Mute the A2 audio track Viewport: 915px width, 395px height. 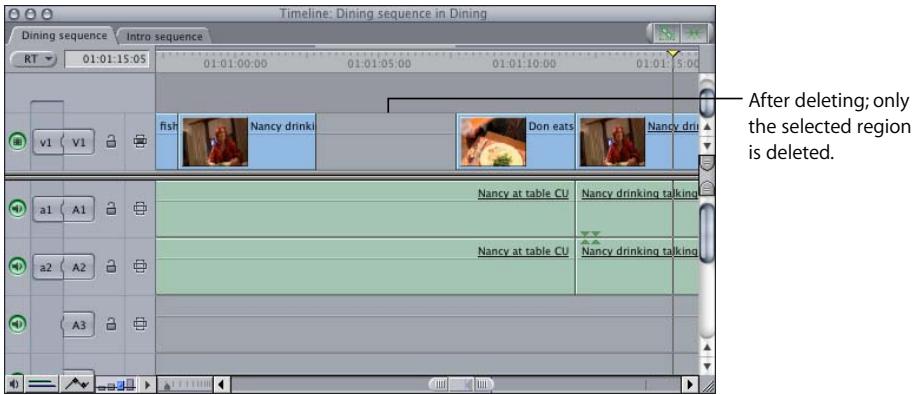coord(18,266)
